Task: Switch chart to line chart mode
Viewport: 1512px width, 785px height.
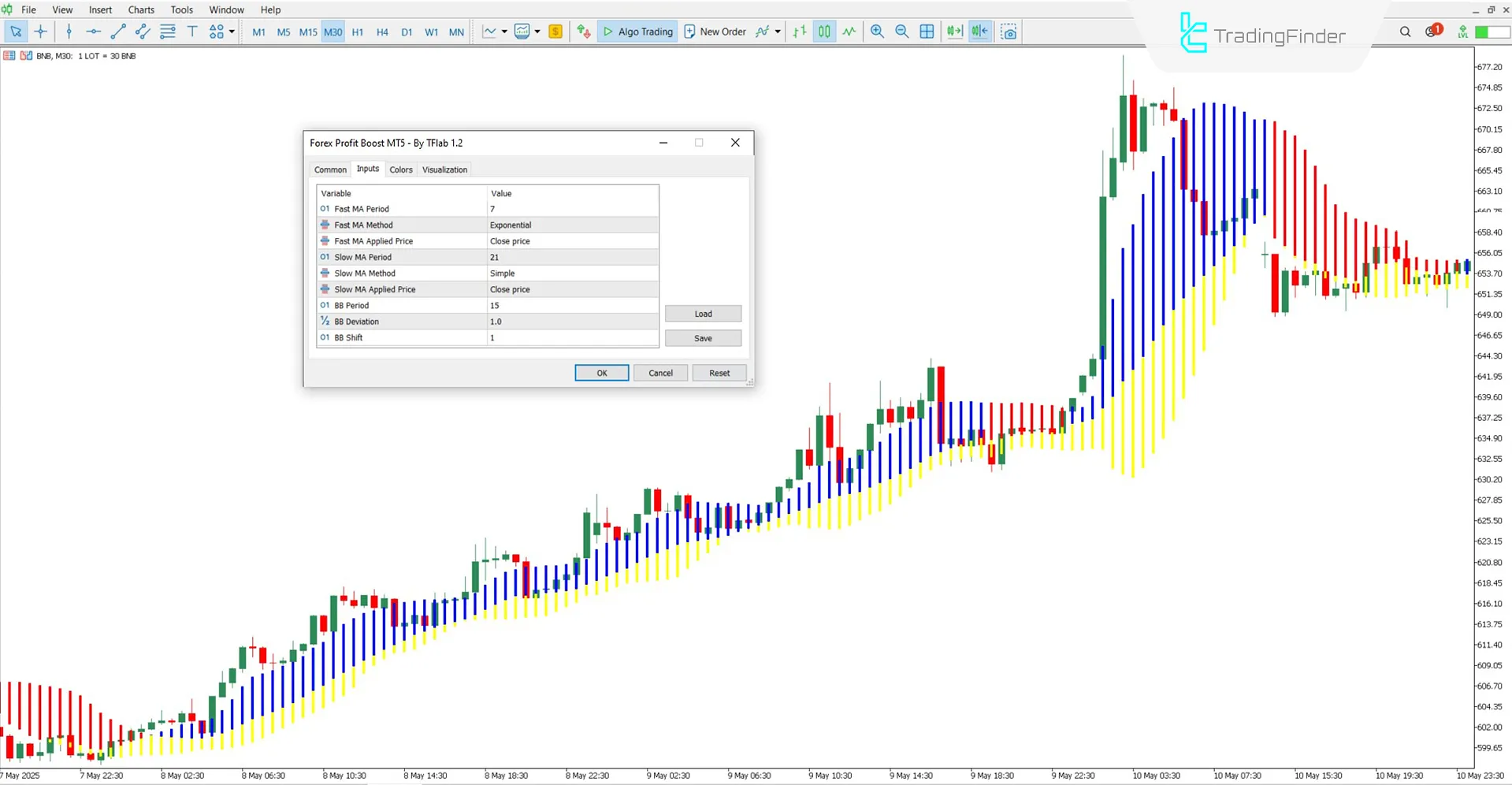Action: (x=489, y=32)
